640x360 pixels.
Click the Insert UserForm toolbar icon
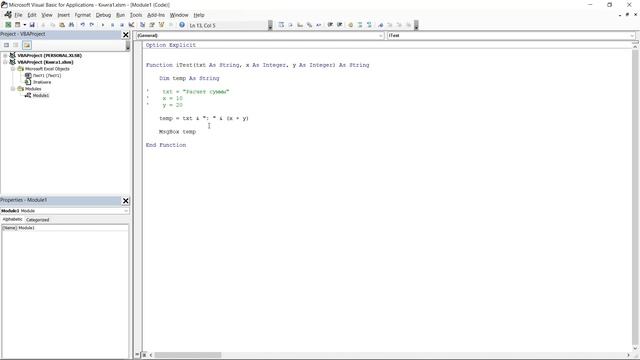pyautogui.click(x=18, y=25)
